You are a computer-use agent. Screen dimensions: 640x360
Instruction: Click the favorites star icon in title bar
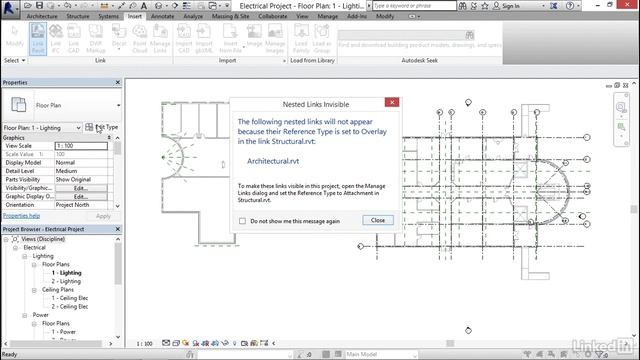[x=484, y=6]
